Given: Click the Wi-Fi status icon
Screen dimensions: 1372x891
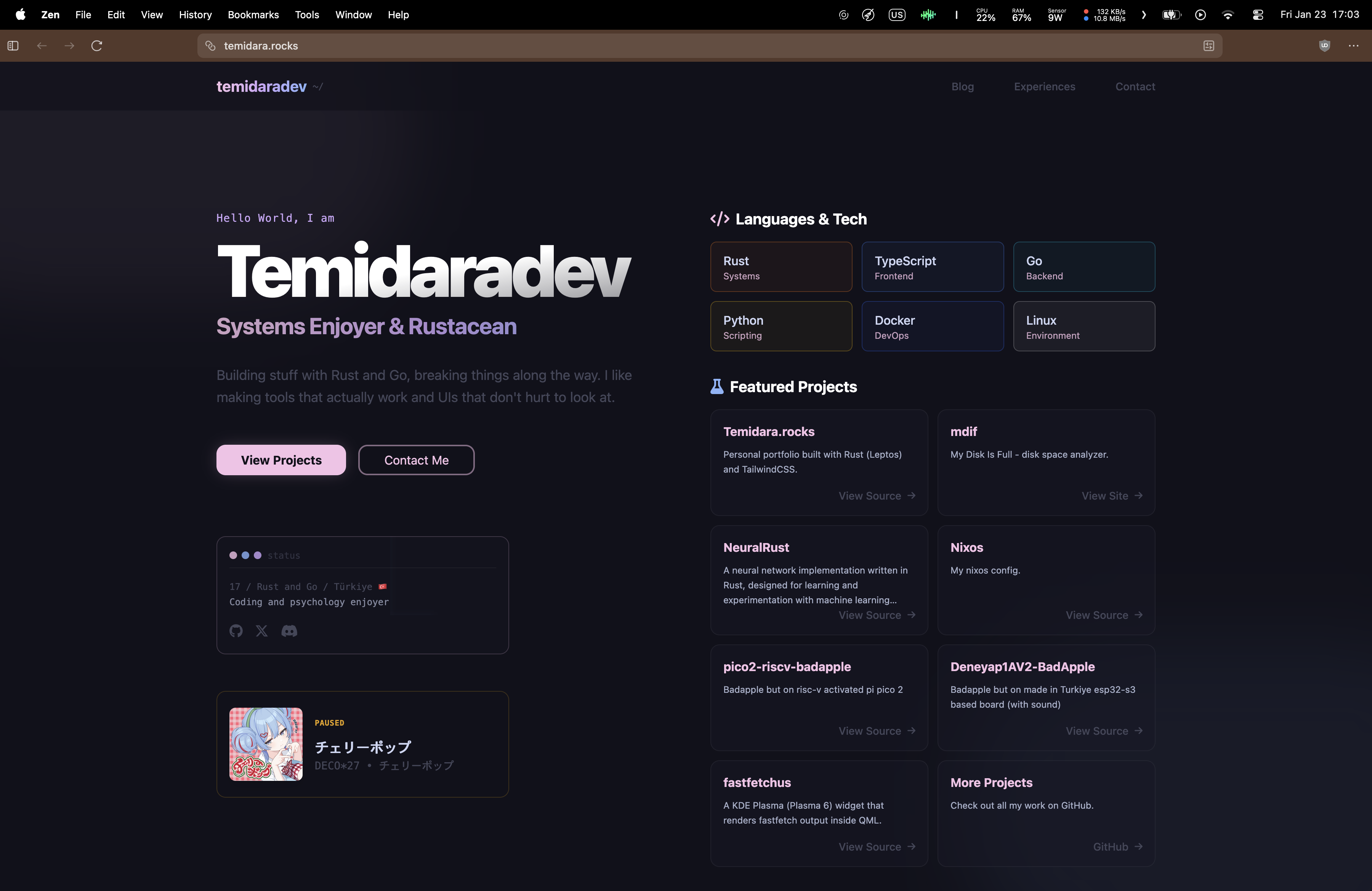Looking at the screenshot, I should 1228,15.
